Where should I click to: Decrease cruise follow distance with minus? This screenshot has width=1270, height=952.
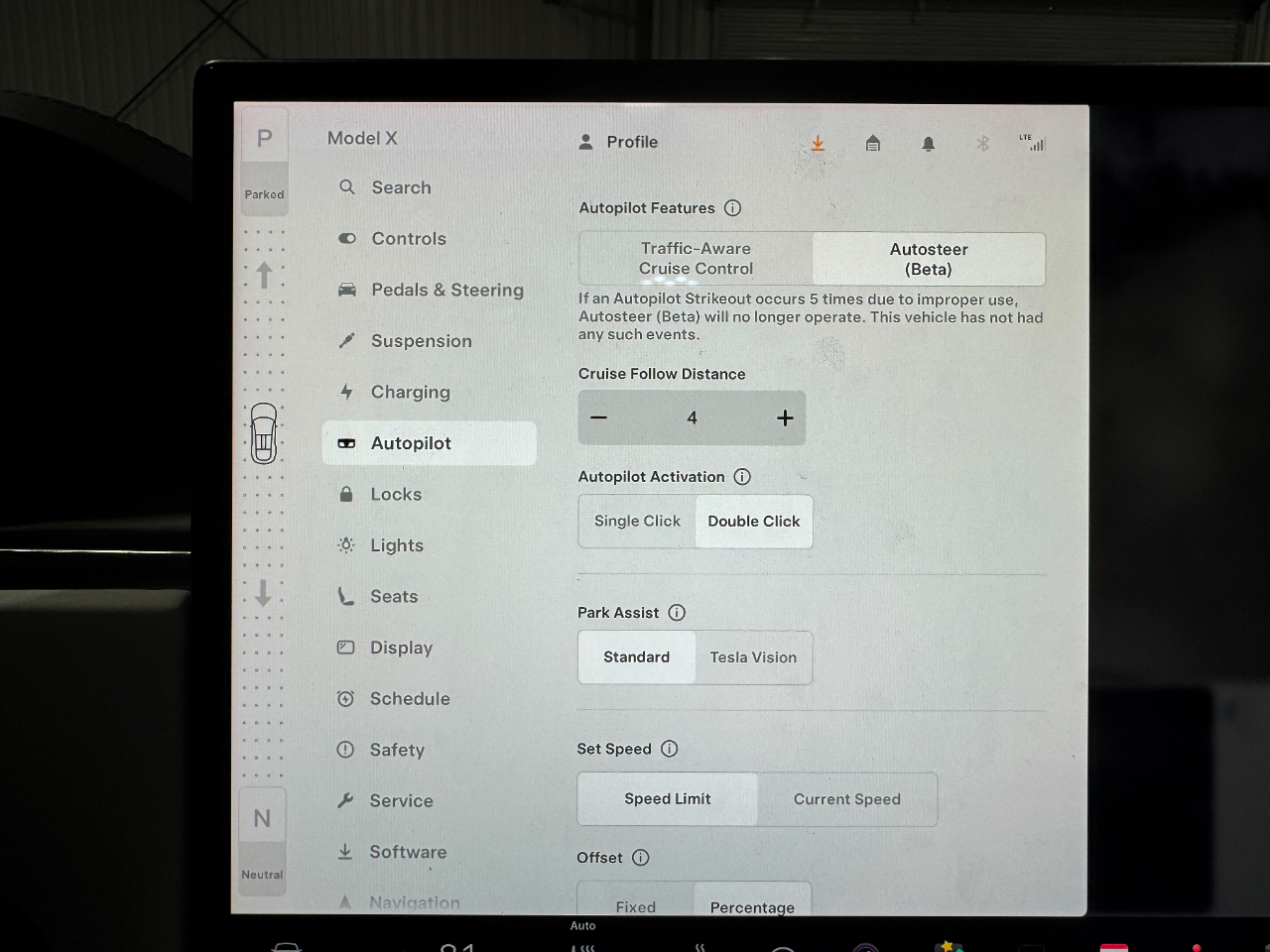click(598, 418)
